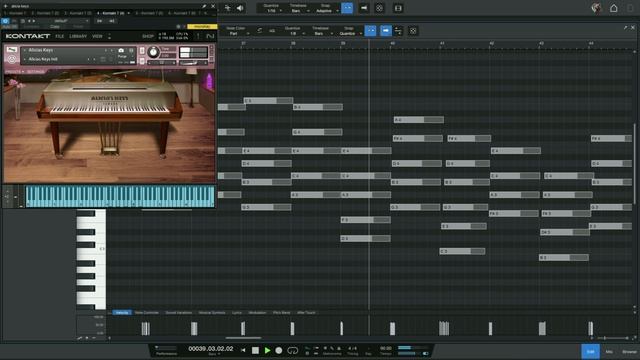This screenshot has width=640, height=360.
Task: Click the tempo value field
Action: tap(386, 349)
